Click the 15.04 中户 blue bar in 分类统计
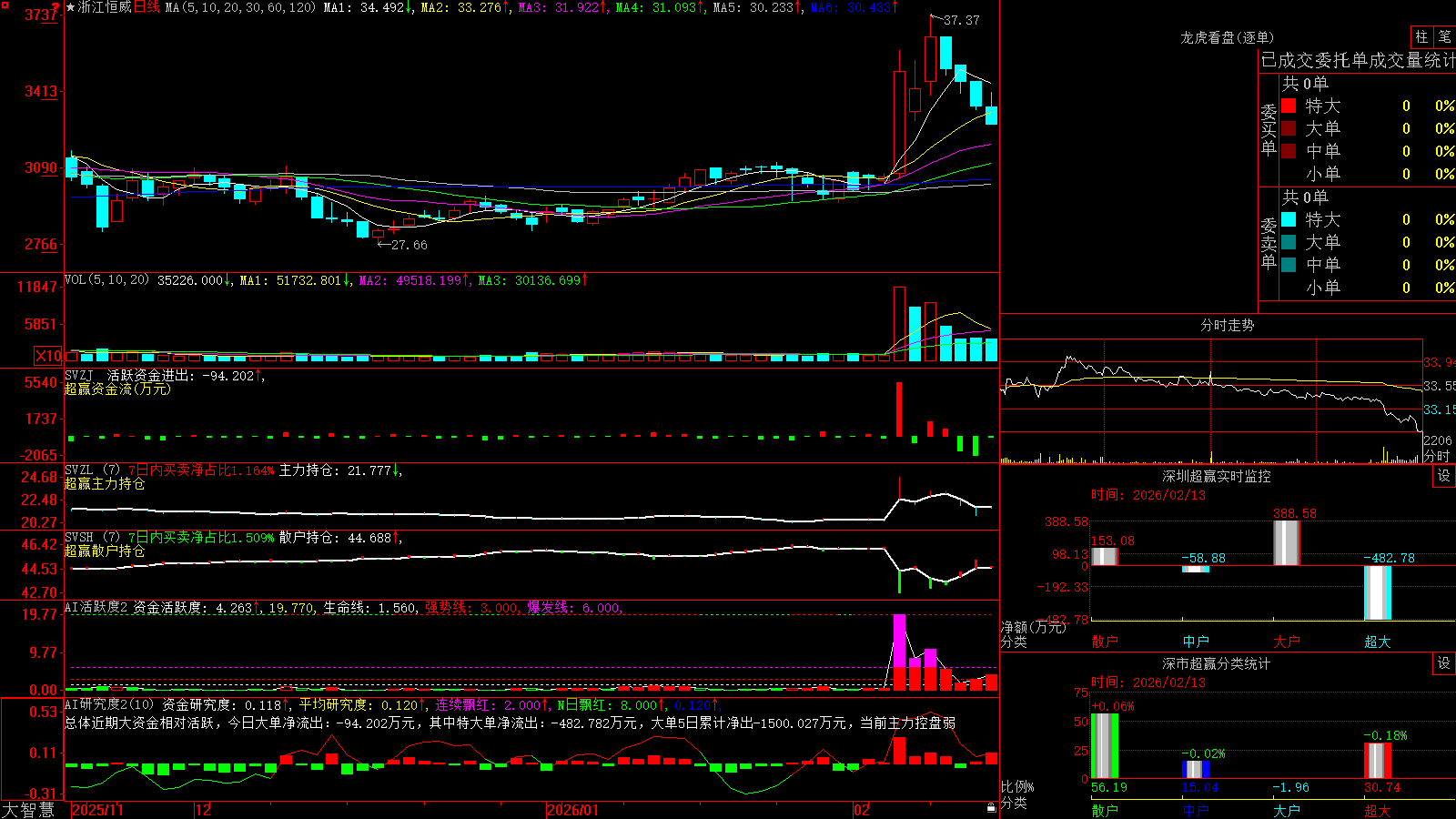Image resolution: width=1456 pixels, height=819 pixels. (x=1196, y=769)
